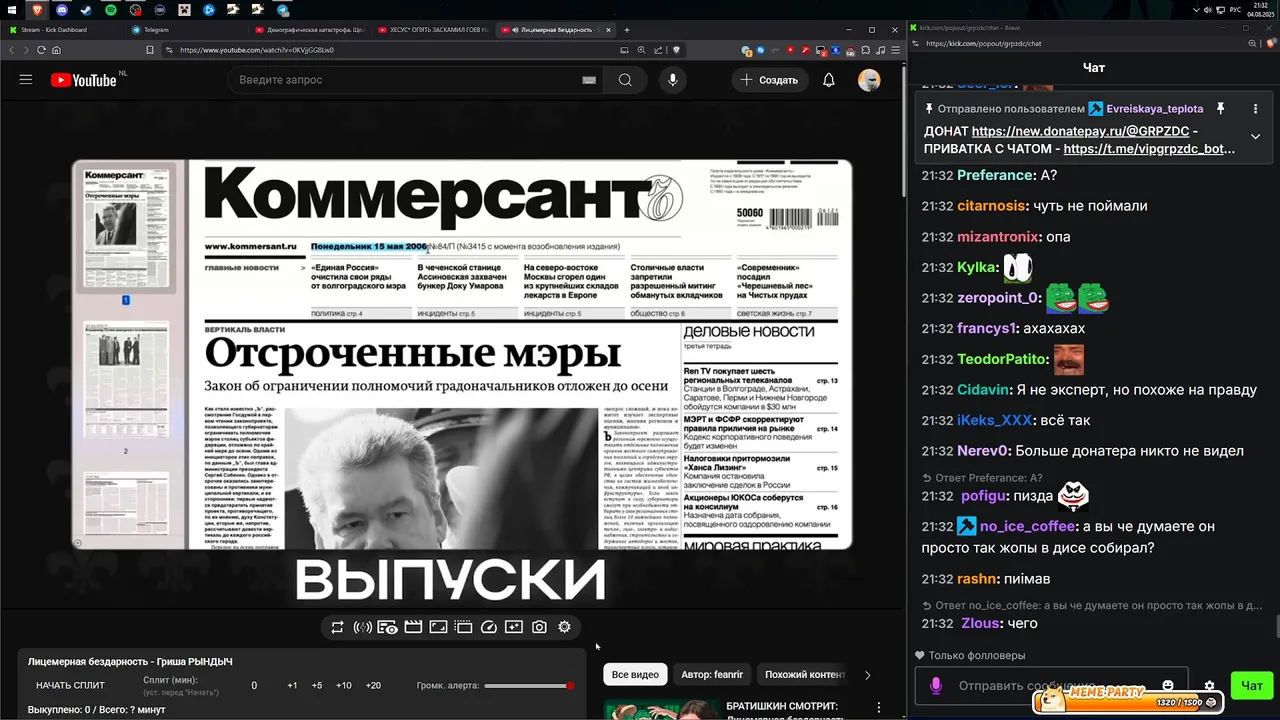1280x720 pixels.
Task: Click the YouTube search magnifier button
Action: click(625, 80)
